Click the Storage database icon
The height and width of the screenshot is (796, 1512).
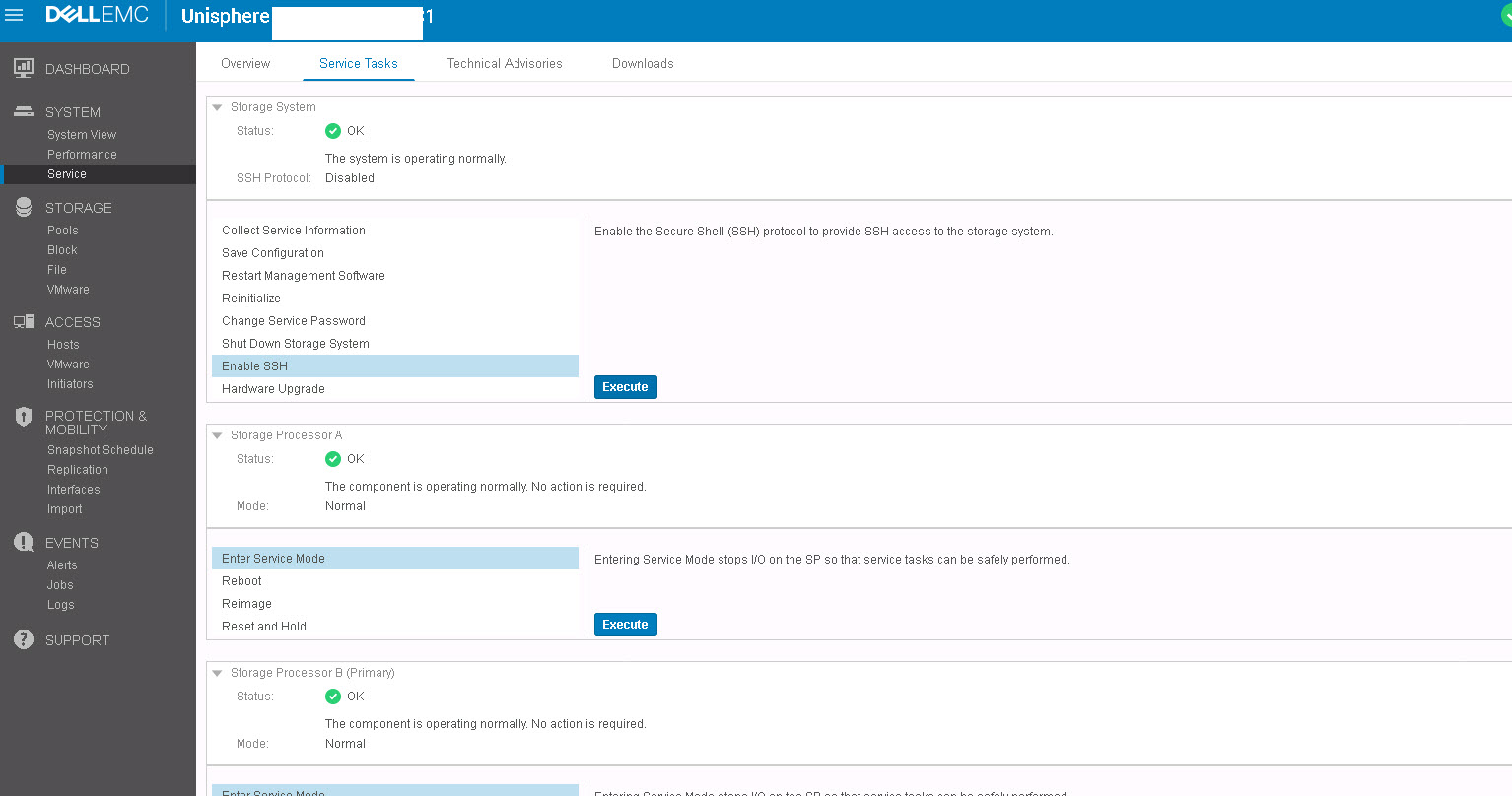tap(24, 207)
